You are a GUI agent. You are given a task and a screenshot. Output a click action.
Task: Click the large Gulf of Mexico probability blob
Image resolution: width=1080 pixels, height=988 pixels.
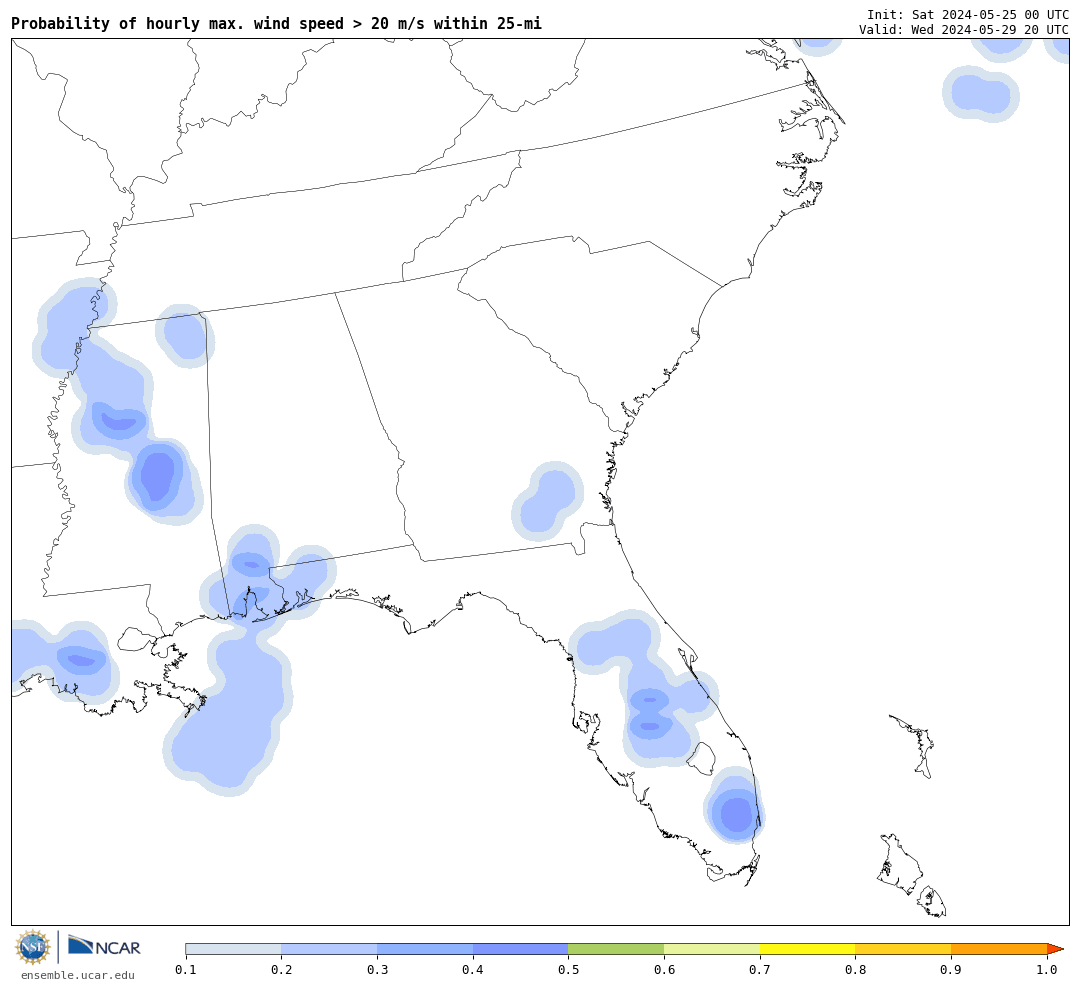[x=229, y=712]
